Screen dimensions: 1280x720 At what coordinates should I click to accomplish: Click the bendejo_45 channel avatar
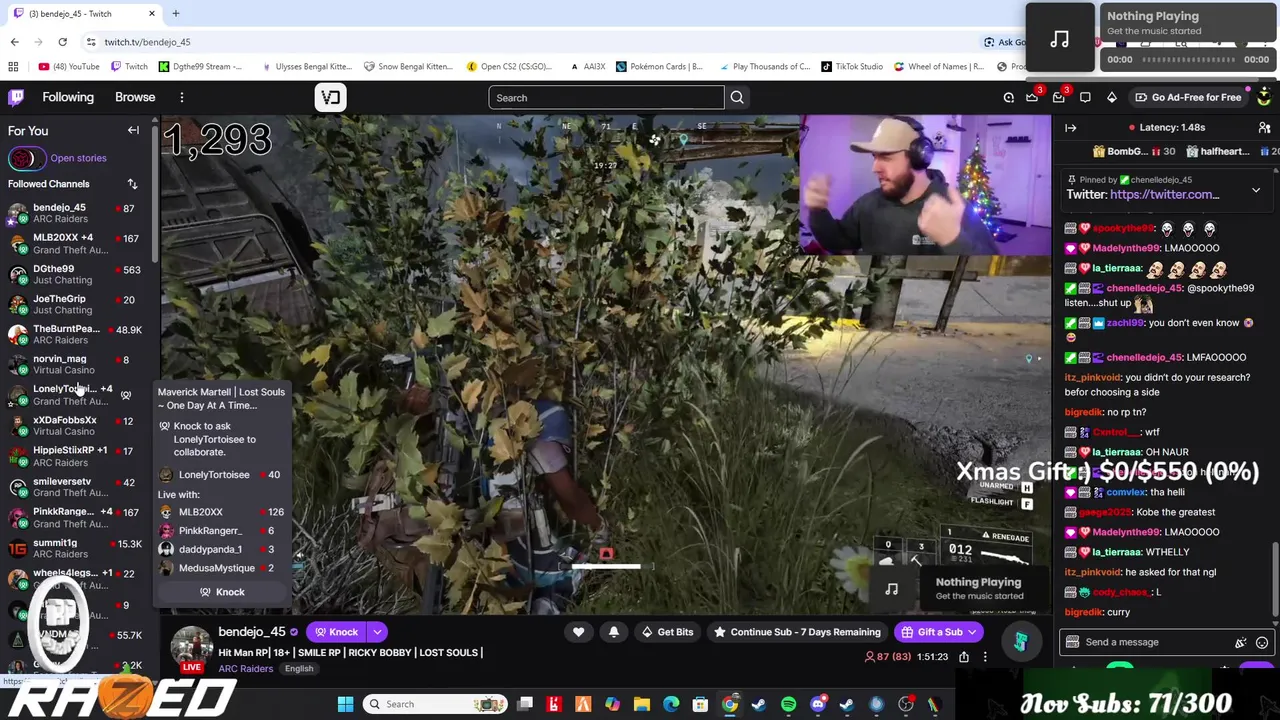click(x=191, y=647)
